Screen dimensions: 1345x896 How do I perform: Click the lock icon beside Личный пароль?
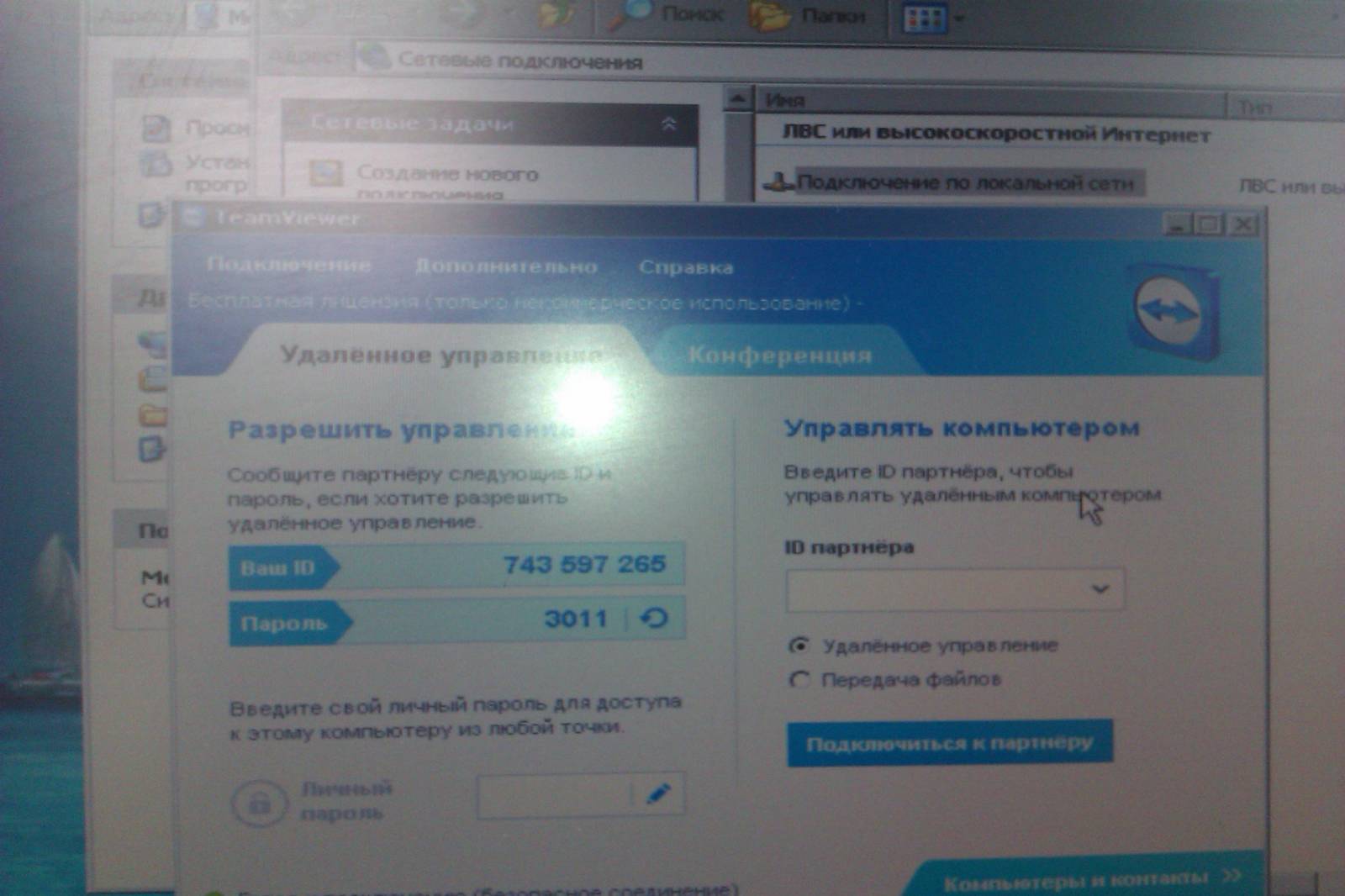pos(260,803)
